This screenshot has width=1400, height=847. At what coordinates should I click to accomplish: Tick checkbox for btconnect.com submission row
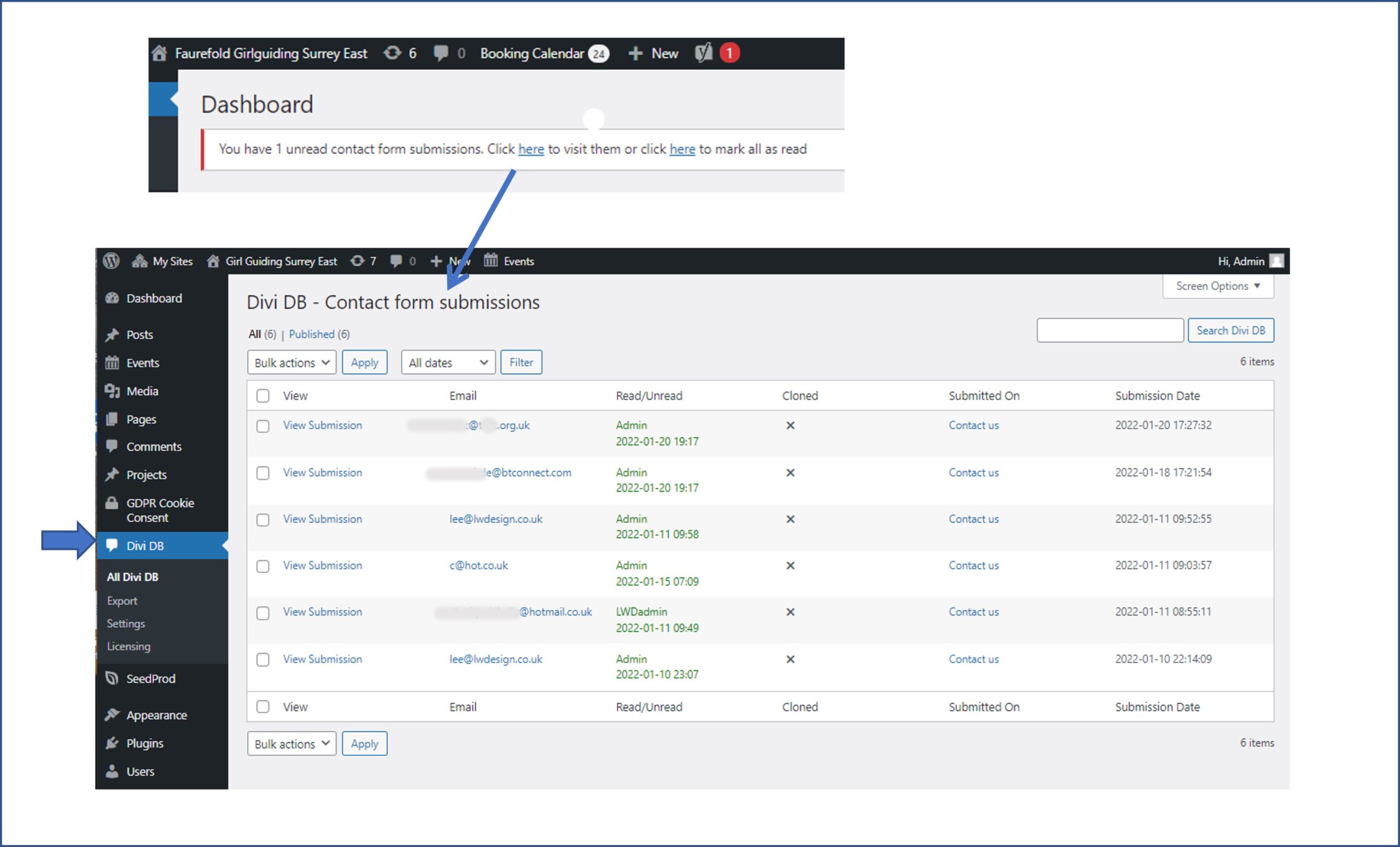pos(262,473)
